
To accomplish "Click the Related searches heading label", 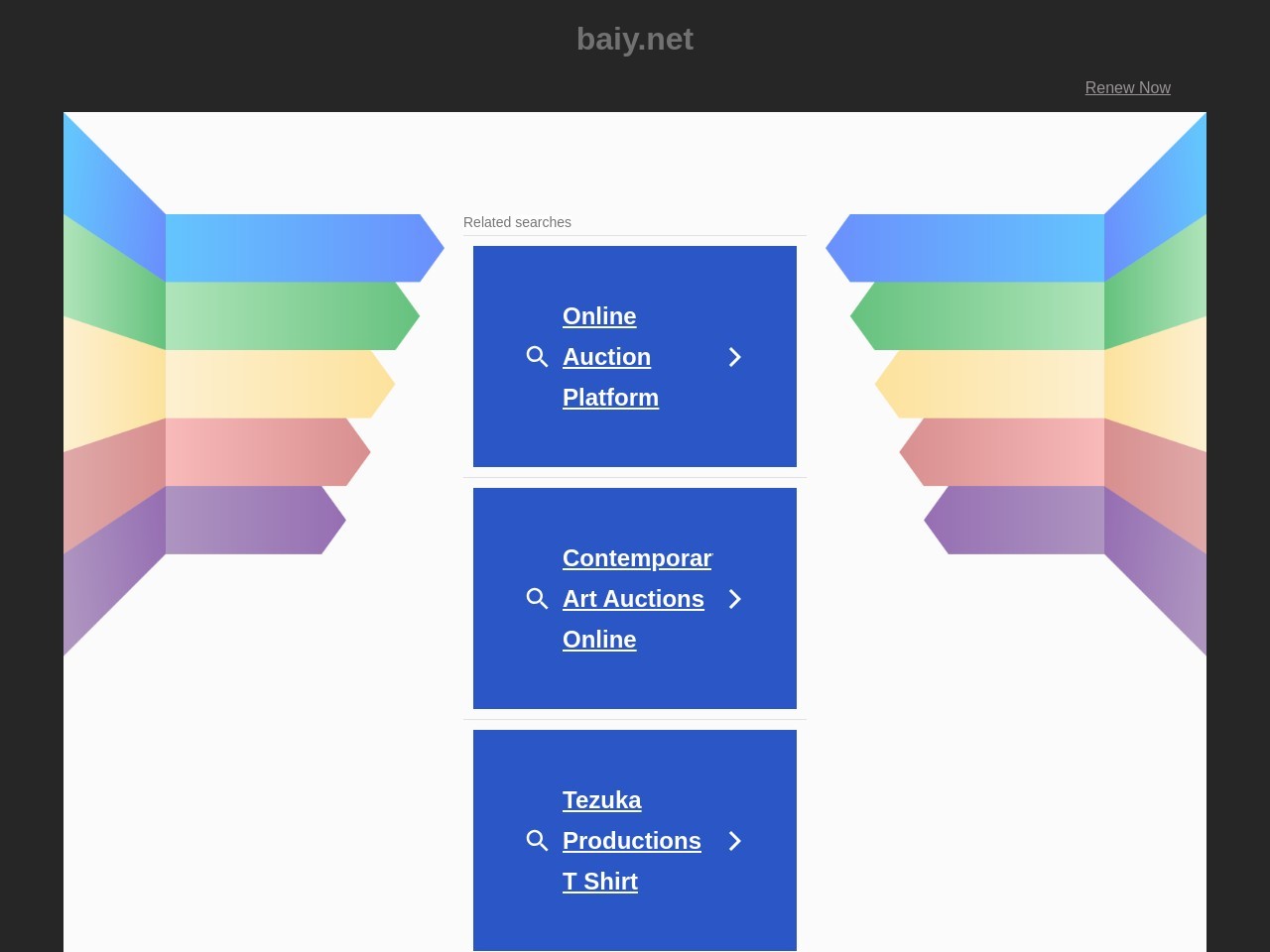I will pyautogui.click(x=517, y=222).
